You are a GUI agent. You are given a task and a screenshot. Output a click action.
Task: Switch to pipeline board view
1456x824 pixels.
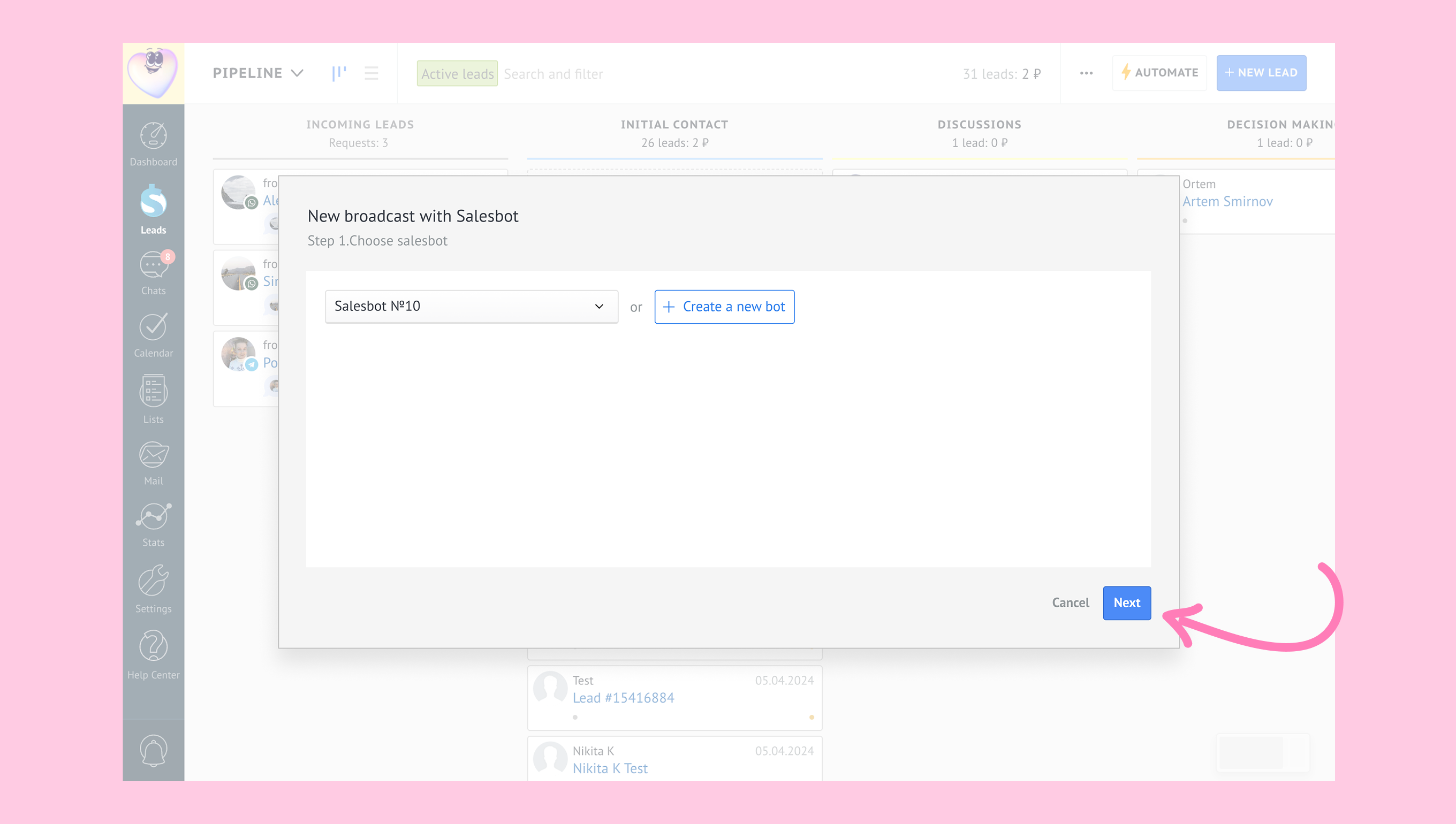coord(339,73)
